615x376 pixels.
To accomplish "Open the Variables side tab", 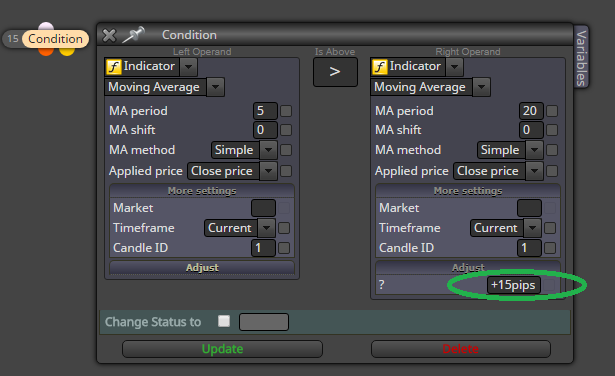I will click(581, 58).
